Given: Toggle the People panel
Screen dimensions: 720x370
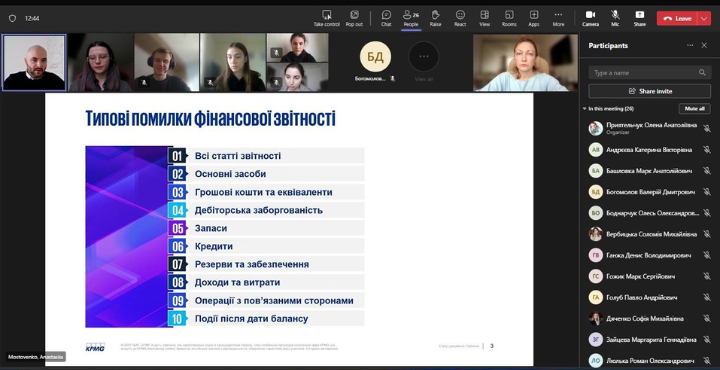Looking at the screenshot, I should [411, 18].
